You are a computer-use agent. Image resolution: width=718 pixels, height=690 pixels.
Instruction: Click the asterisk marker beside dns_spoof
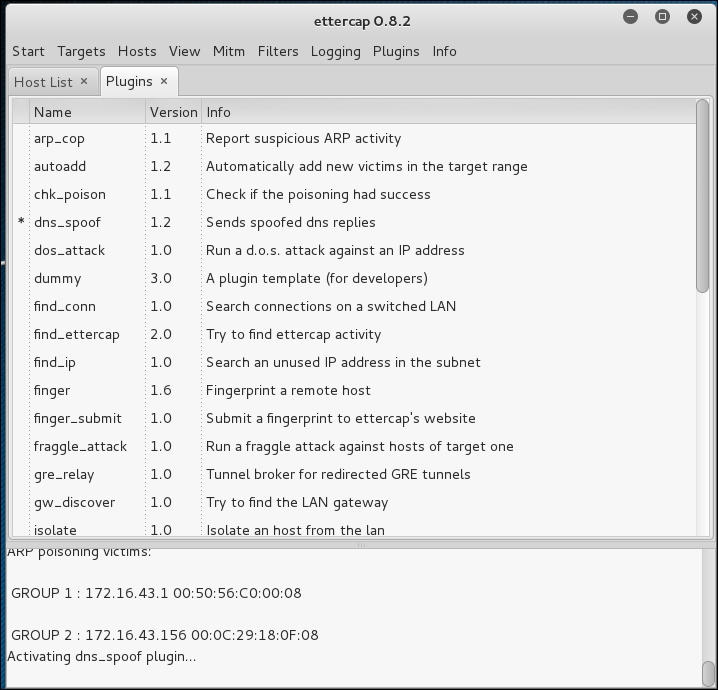point(21,222)
